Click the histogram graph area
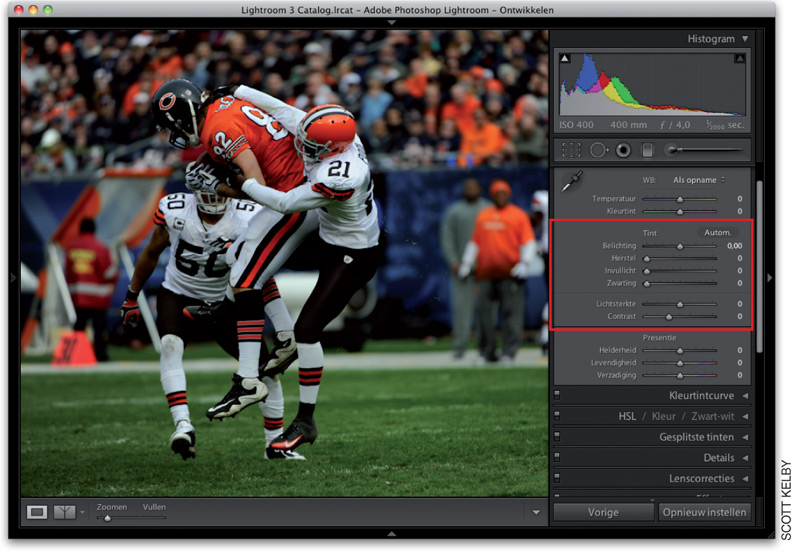 (652, 84)
